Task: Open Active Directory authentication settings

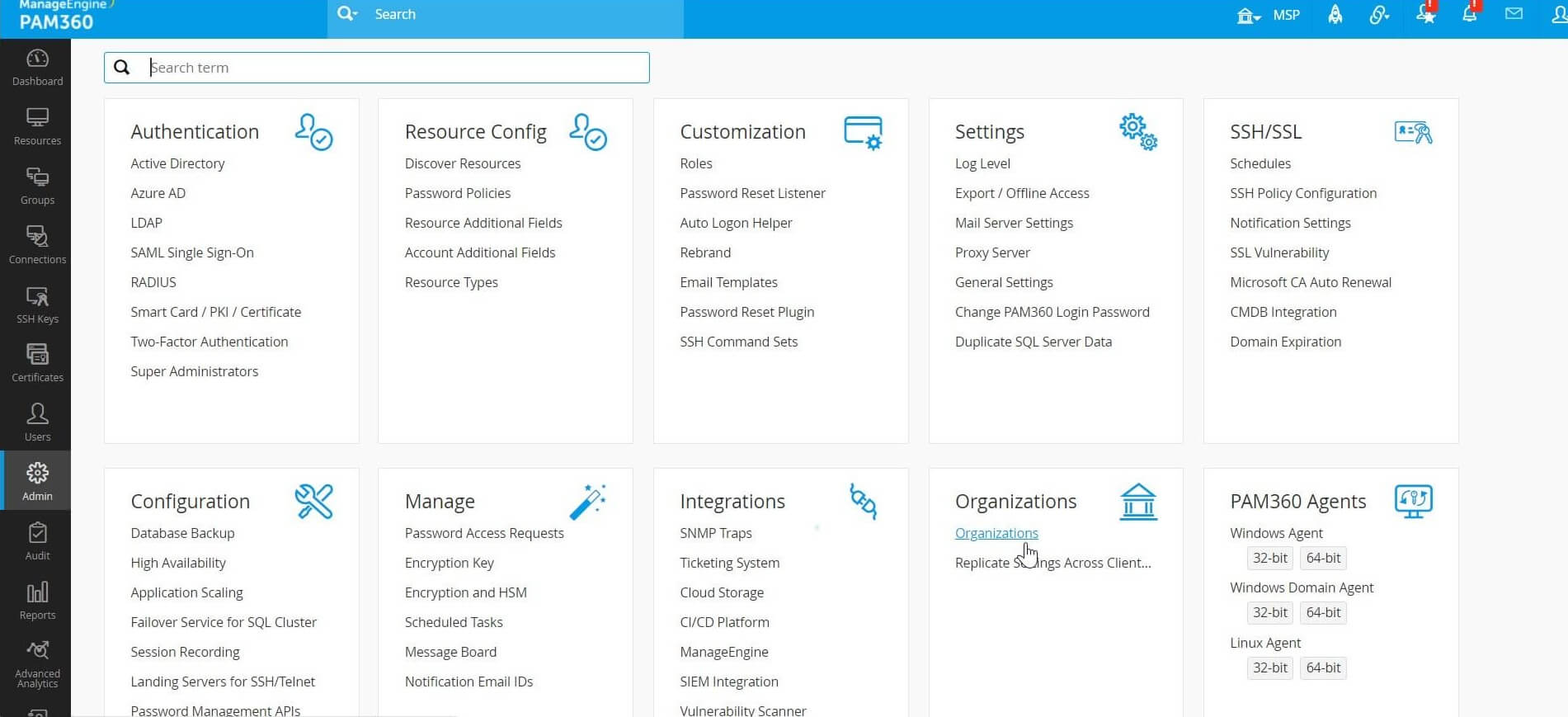Action: tap(177, 163)
